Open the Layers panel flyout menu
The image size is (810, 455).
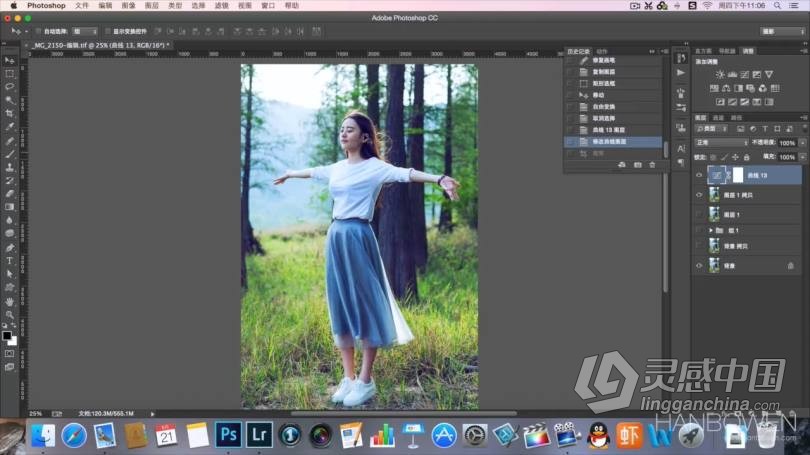pos(804,118)
